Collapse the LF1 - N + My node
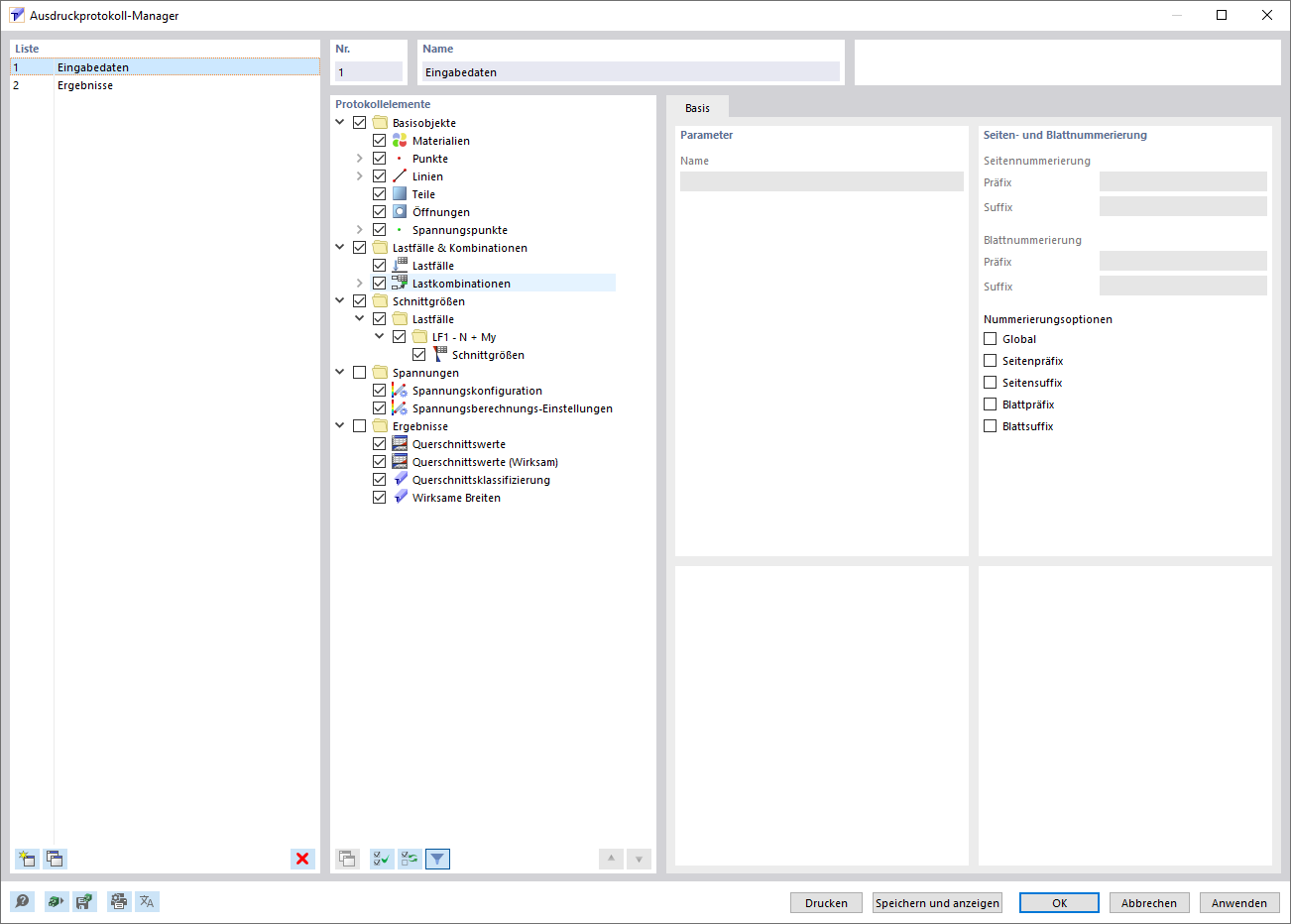 click(380, 337)
